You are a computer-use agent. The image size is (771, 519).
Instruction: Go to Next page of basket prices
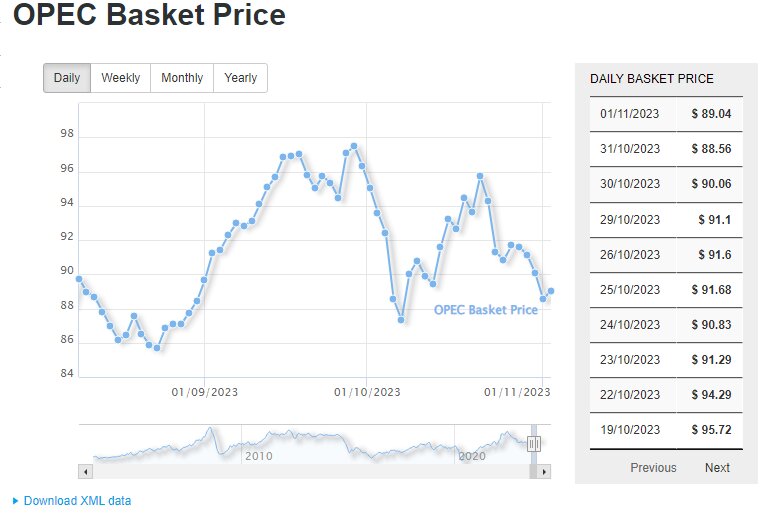[x=717, y=468]
